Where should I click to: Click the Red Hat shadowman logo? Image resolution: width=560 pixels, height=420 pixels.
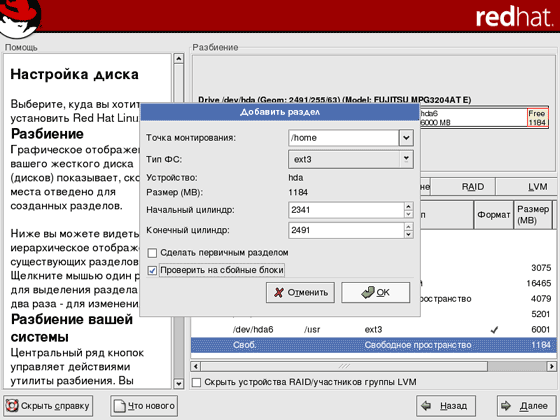pyautogui.click(x=20, y=18)
